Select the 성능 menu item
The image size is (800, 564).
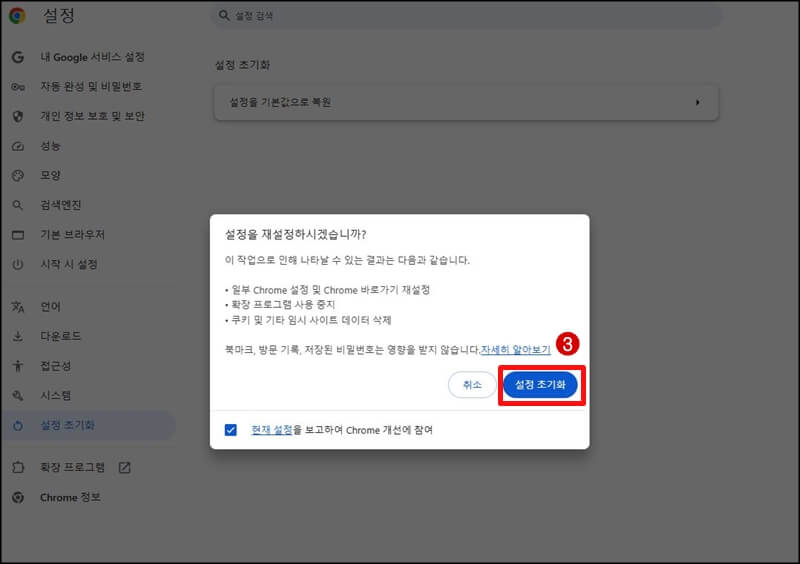(x=51, y=146)
